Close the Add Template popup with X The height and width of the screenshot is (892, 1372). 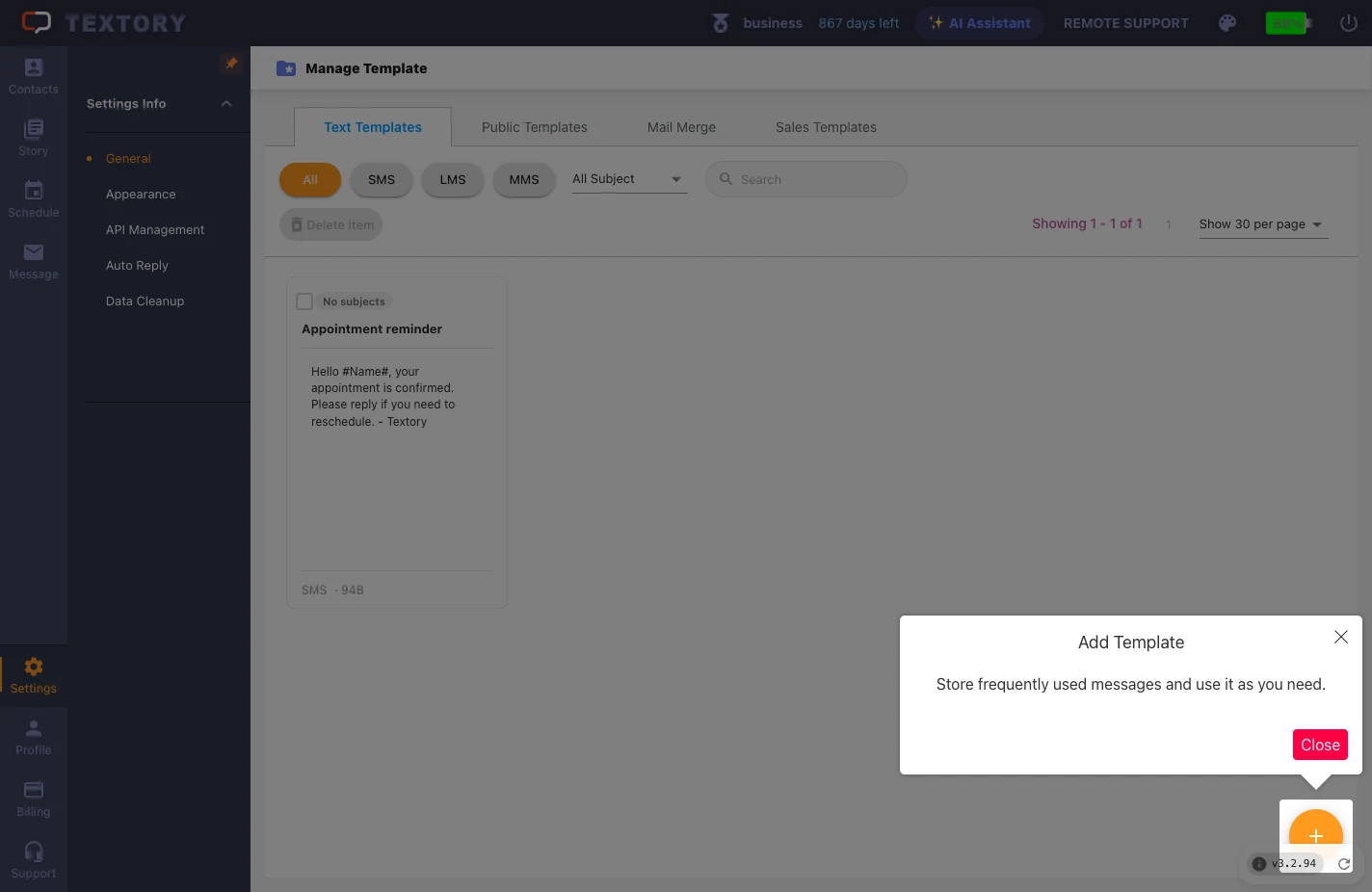[1341, 637]
